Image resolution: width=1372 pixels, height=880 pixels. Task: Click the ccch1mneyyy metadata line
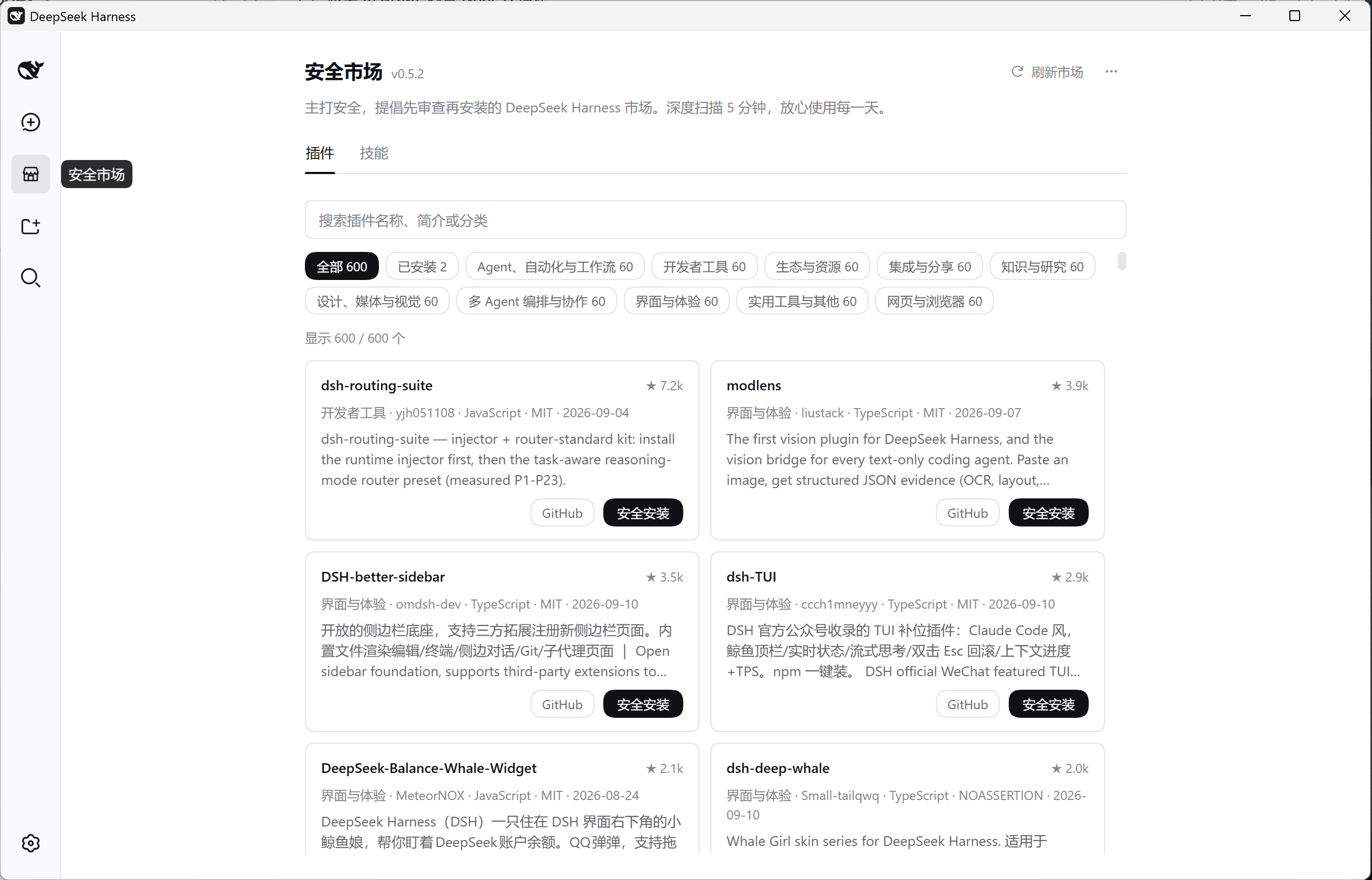tap(891, 604)
